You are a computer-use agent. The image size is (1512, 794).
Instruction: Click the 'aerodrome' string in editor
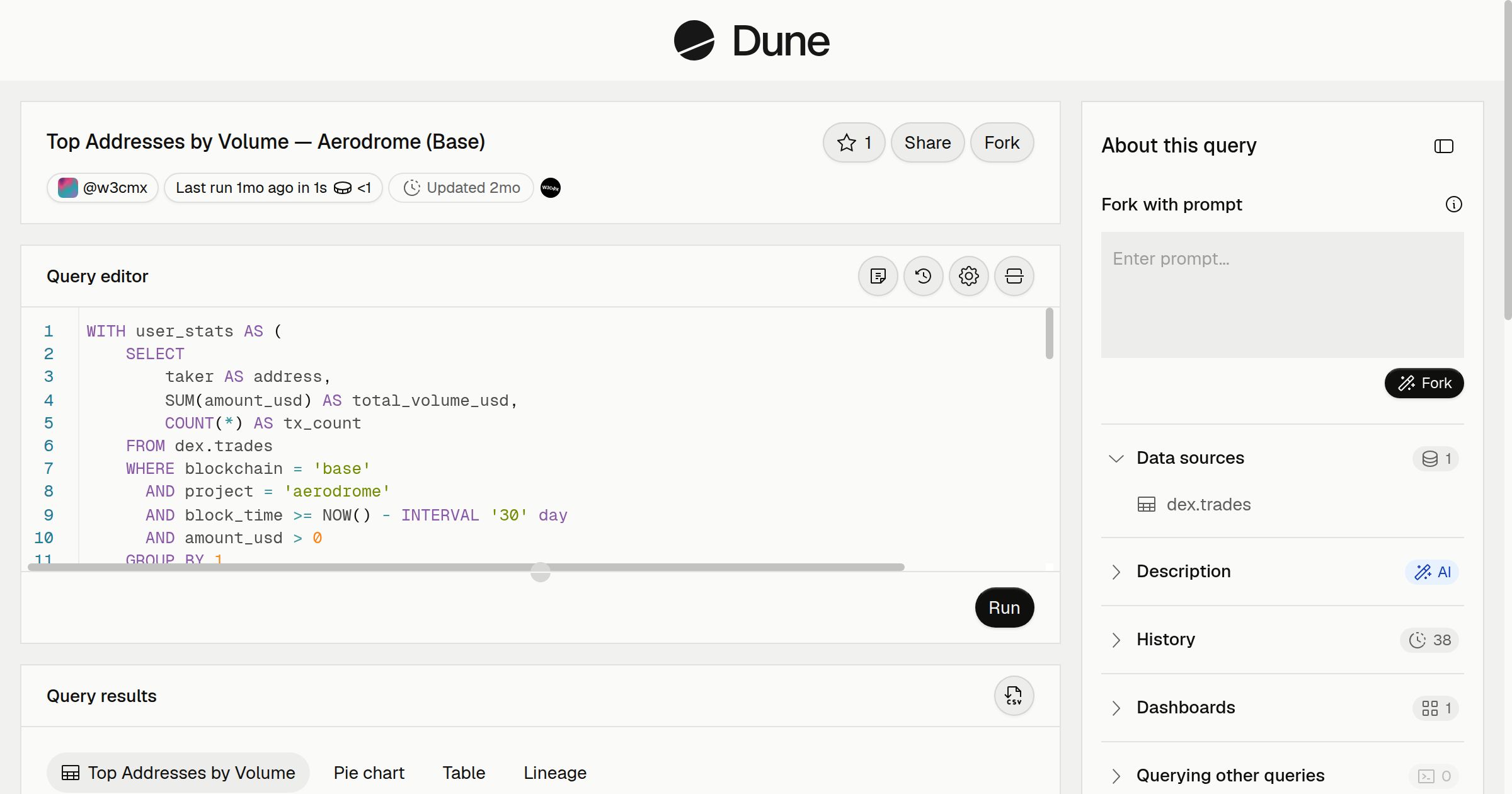pyautogui.click(x=337, y=492)
